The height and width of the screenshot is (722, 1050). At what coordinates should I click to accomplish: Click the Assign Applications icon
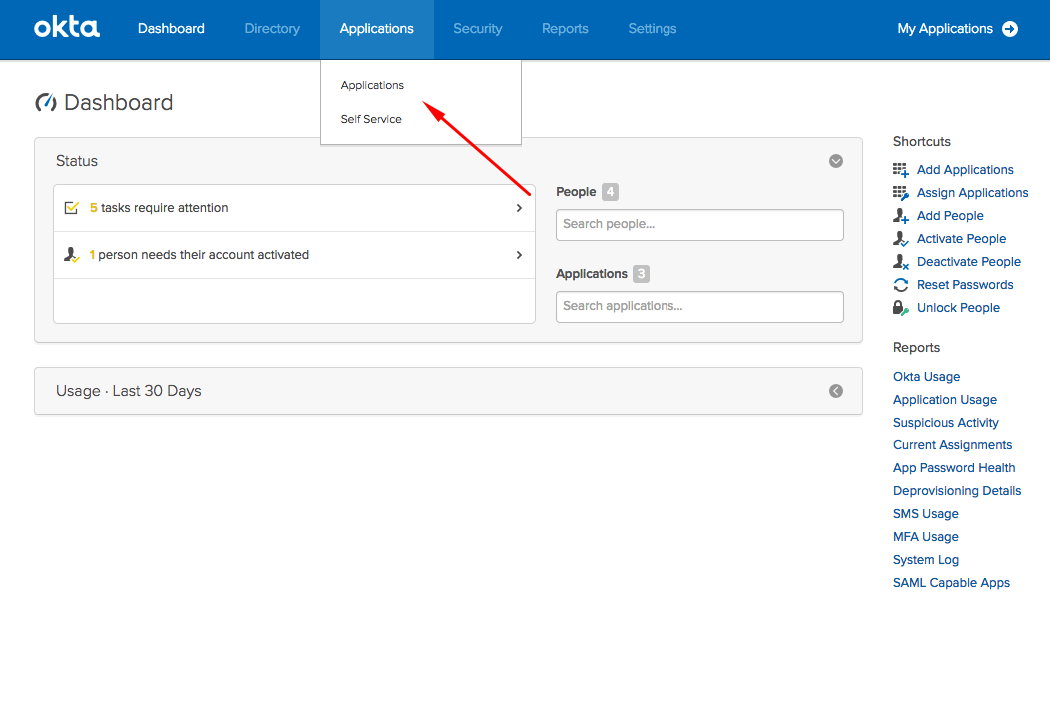(x=898, y=192)
